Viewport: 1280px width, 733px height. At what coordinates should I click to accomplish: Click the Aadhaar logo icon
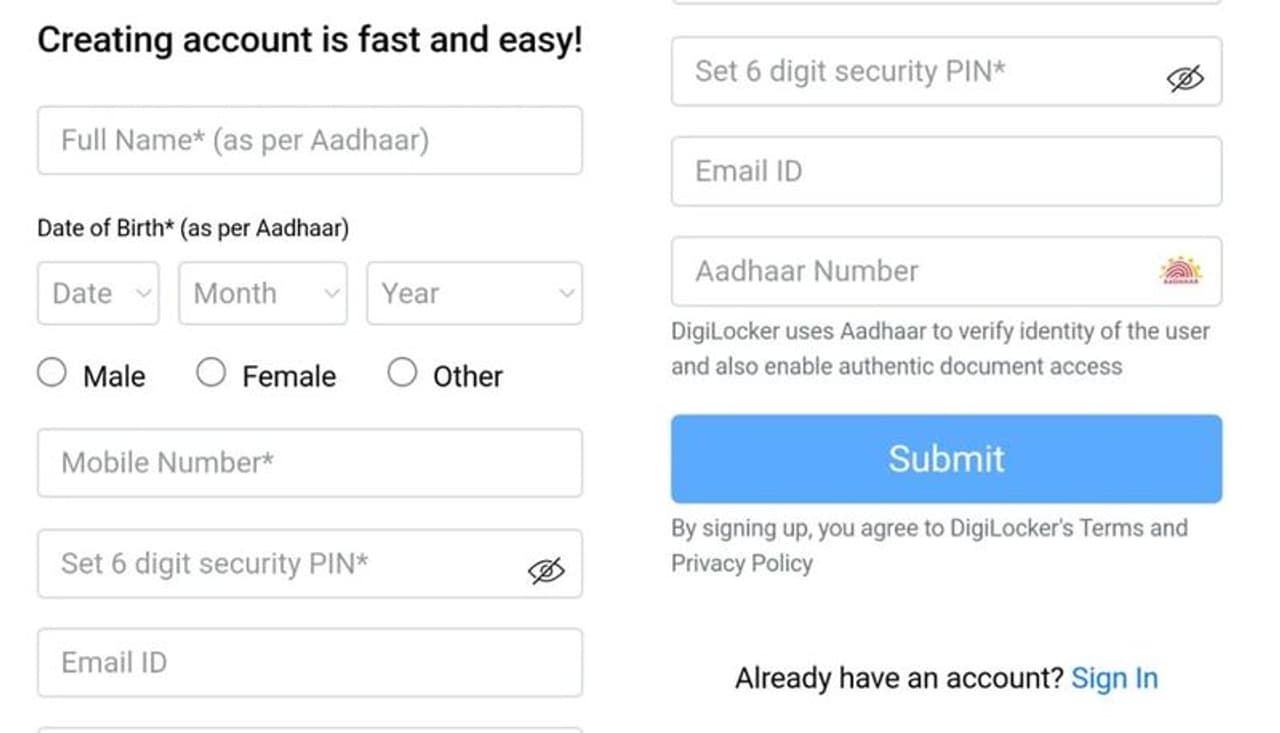click(1180, 271)
